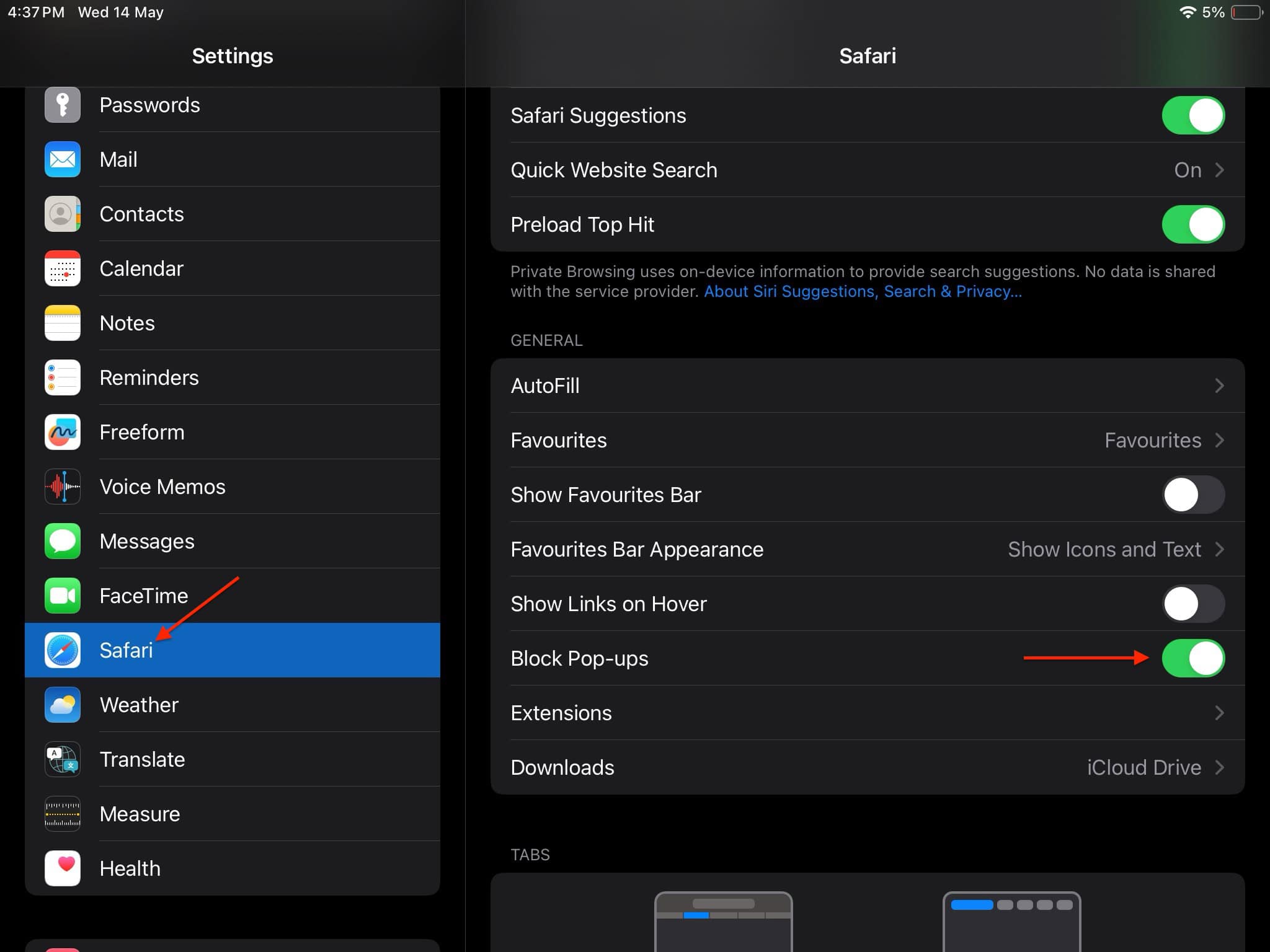Screen dimensions: 1270x952
Task: Expand Favourites Bar Appearance settings
Action: click(868, 549)
